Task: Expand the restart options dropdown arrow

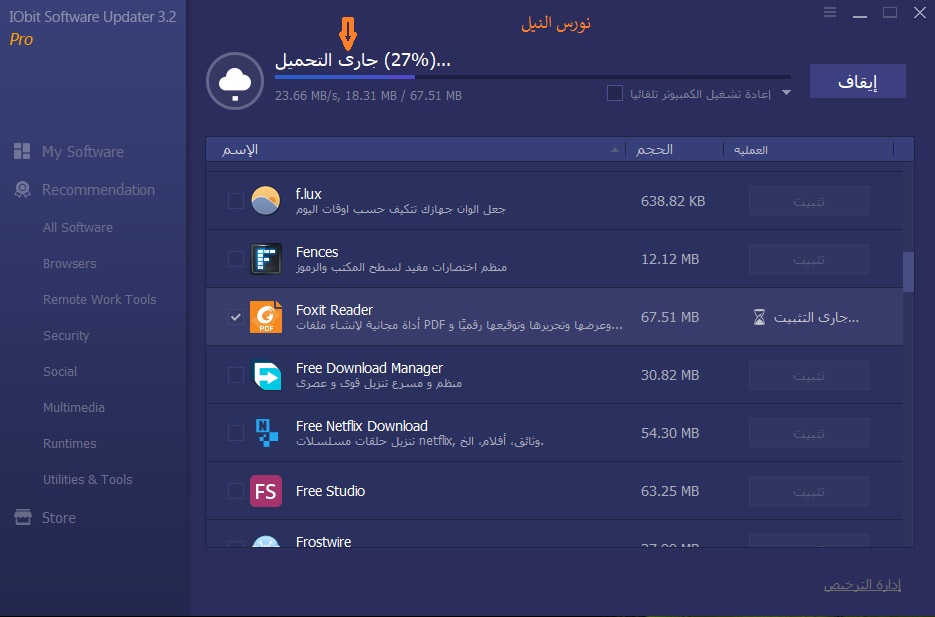Action: point(786,93)
